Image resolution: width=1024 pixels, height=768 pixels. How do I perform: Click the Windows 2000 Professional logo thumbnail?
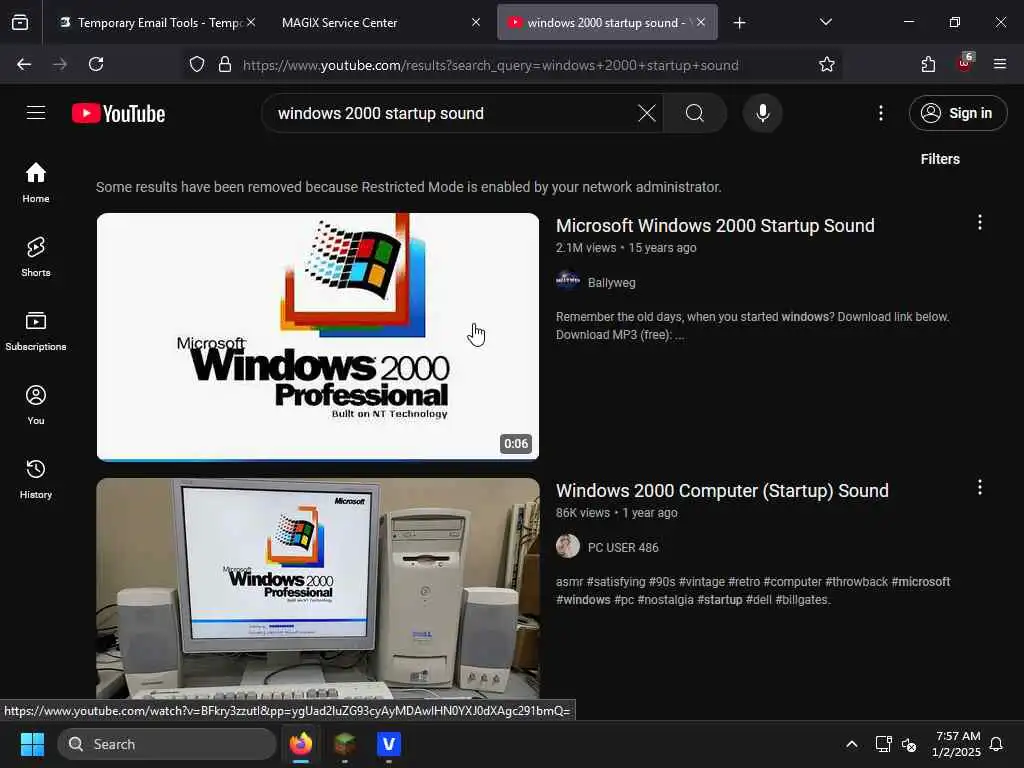(318, 337)
